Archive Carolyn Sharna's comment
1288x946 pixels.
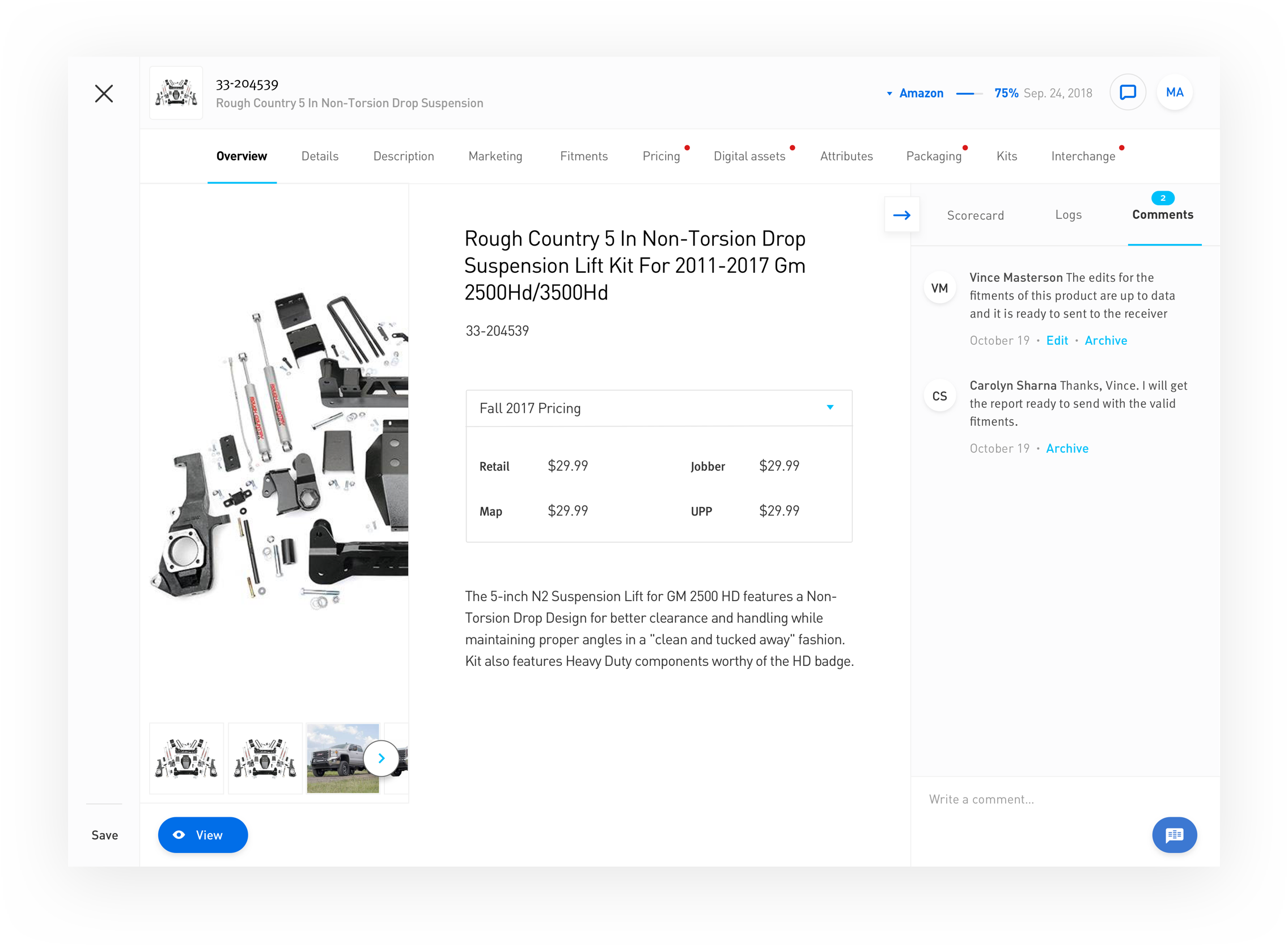[x=1067, y=449]
